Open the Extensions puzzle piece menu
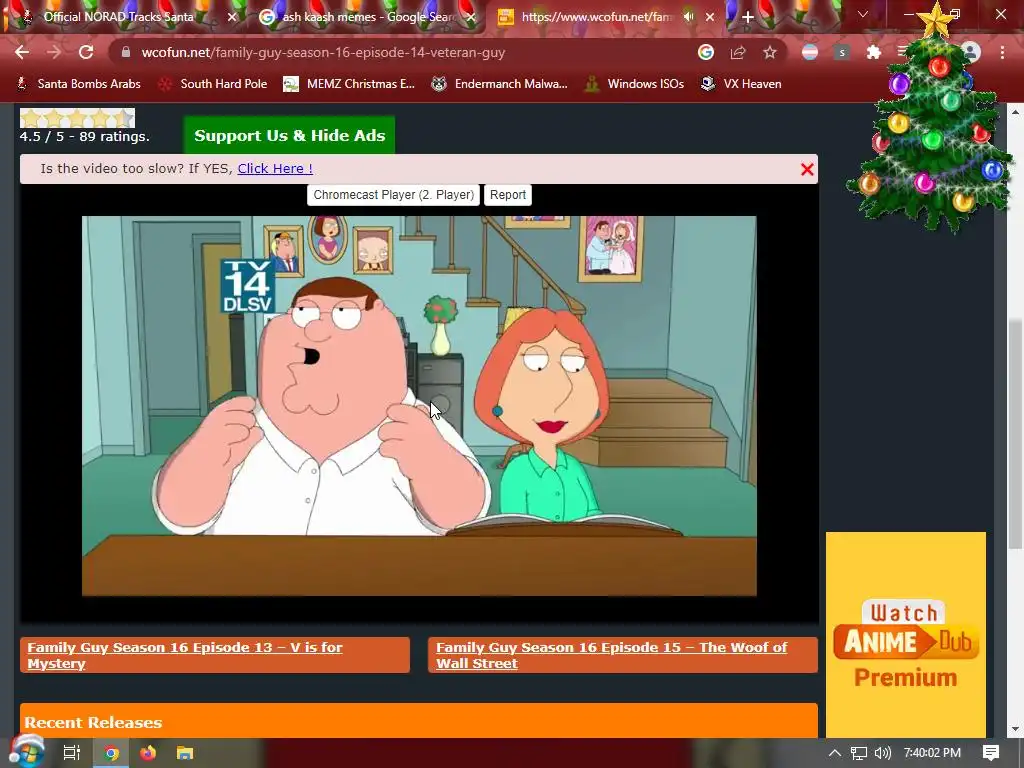 point(874,52)
